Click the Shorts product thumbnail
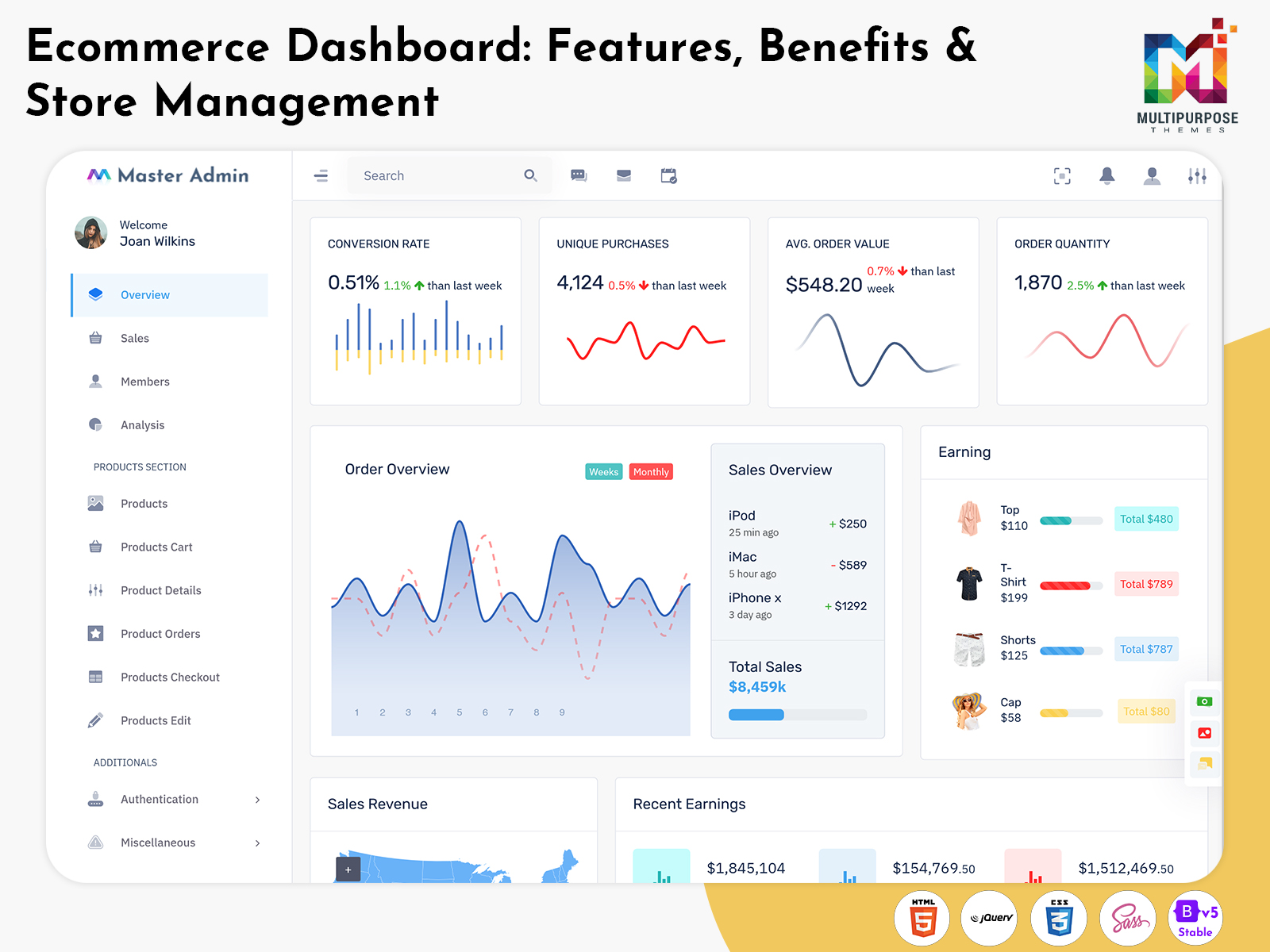This screenshot has height=952, width=1270. pos(969,648)
